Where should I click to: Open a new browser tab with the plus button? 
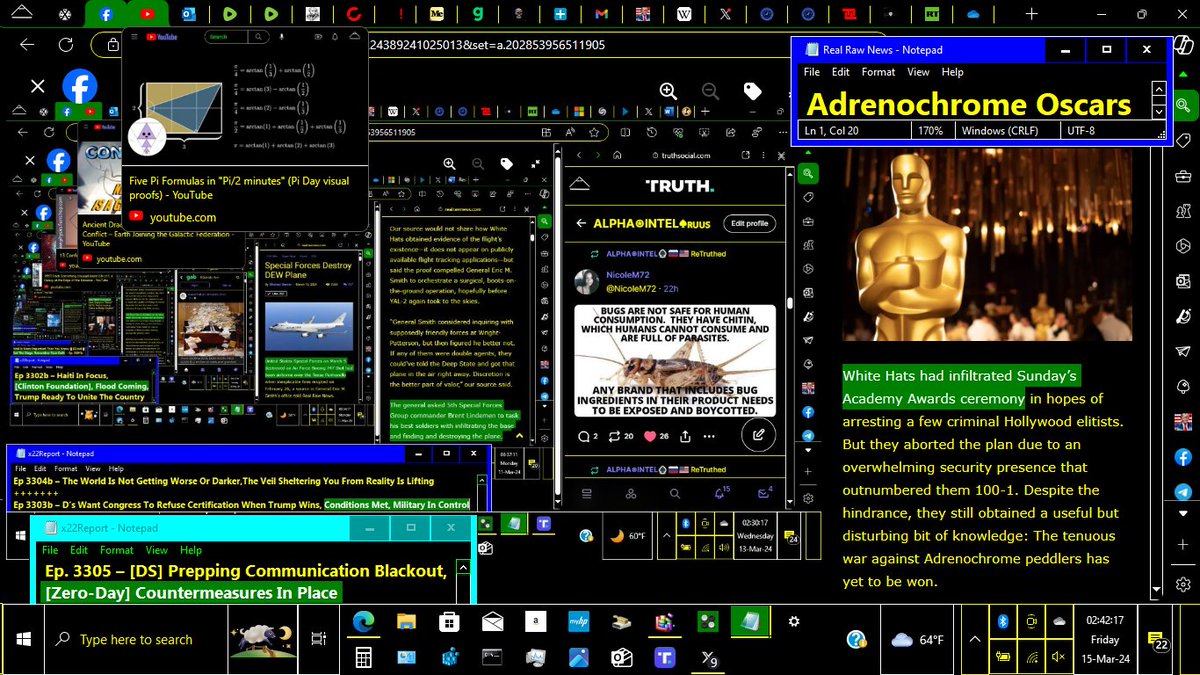coord(1031,14)
